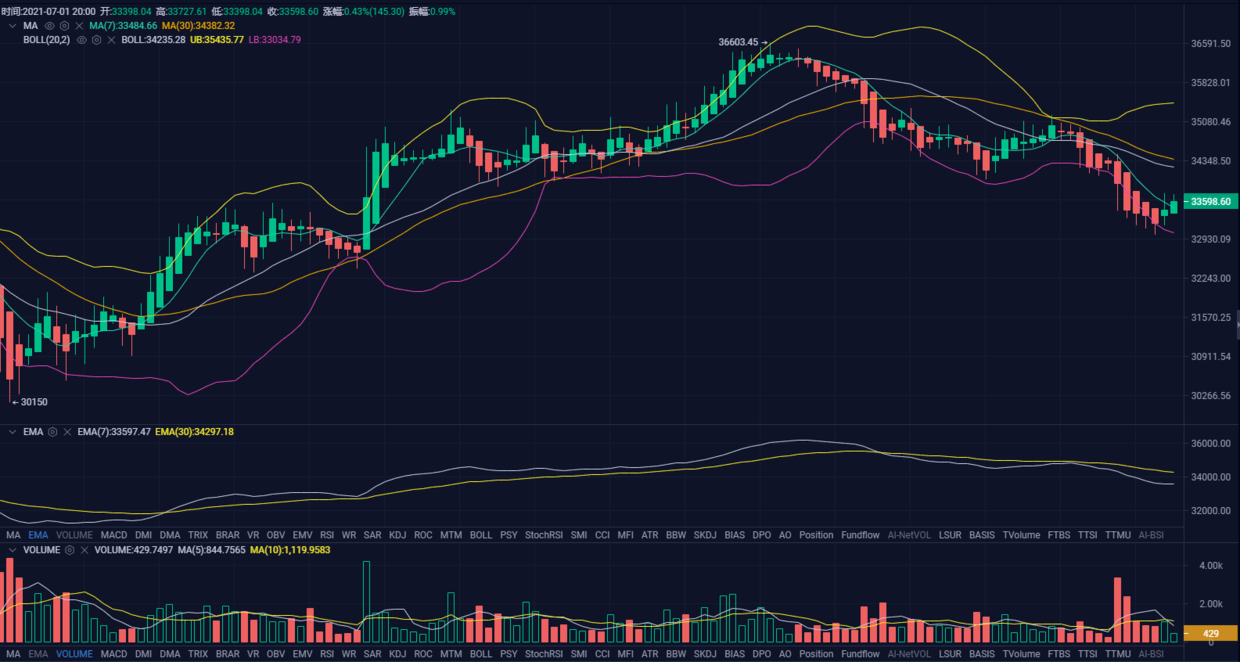Close the EMA sub-chart panel
The height and width of the screenshot is (662, 1240).
67,432
